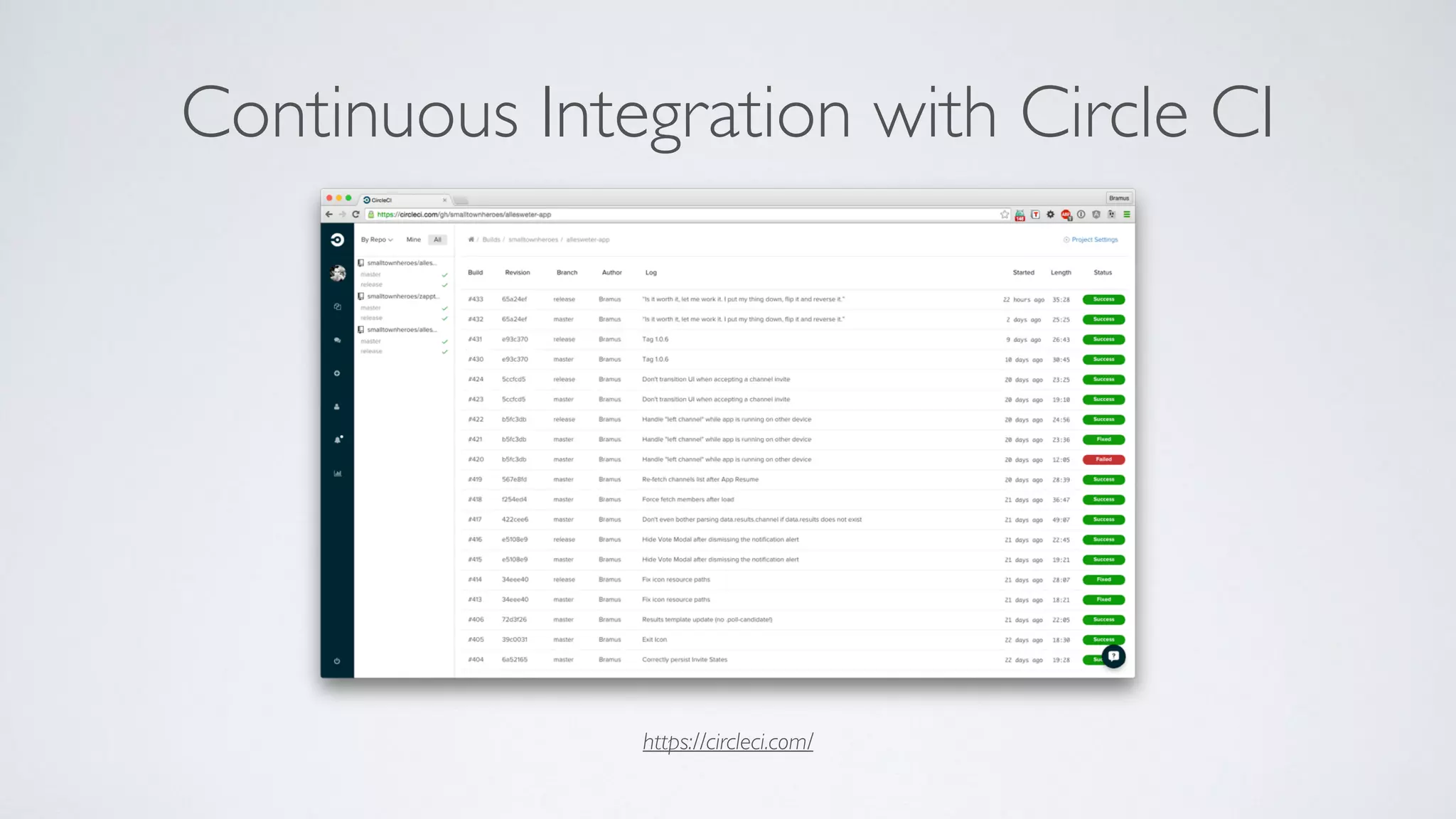
Task: Click the gear extension icon
Action: tap(1050, 214)
